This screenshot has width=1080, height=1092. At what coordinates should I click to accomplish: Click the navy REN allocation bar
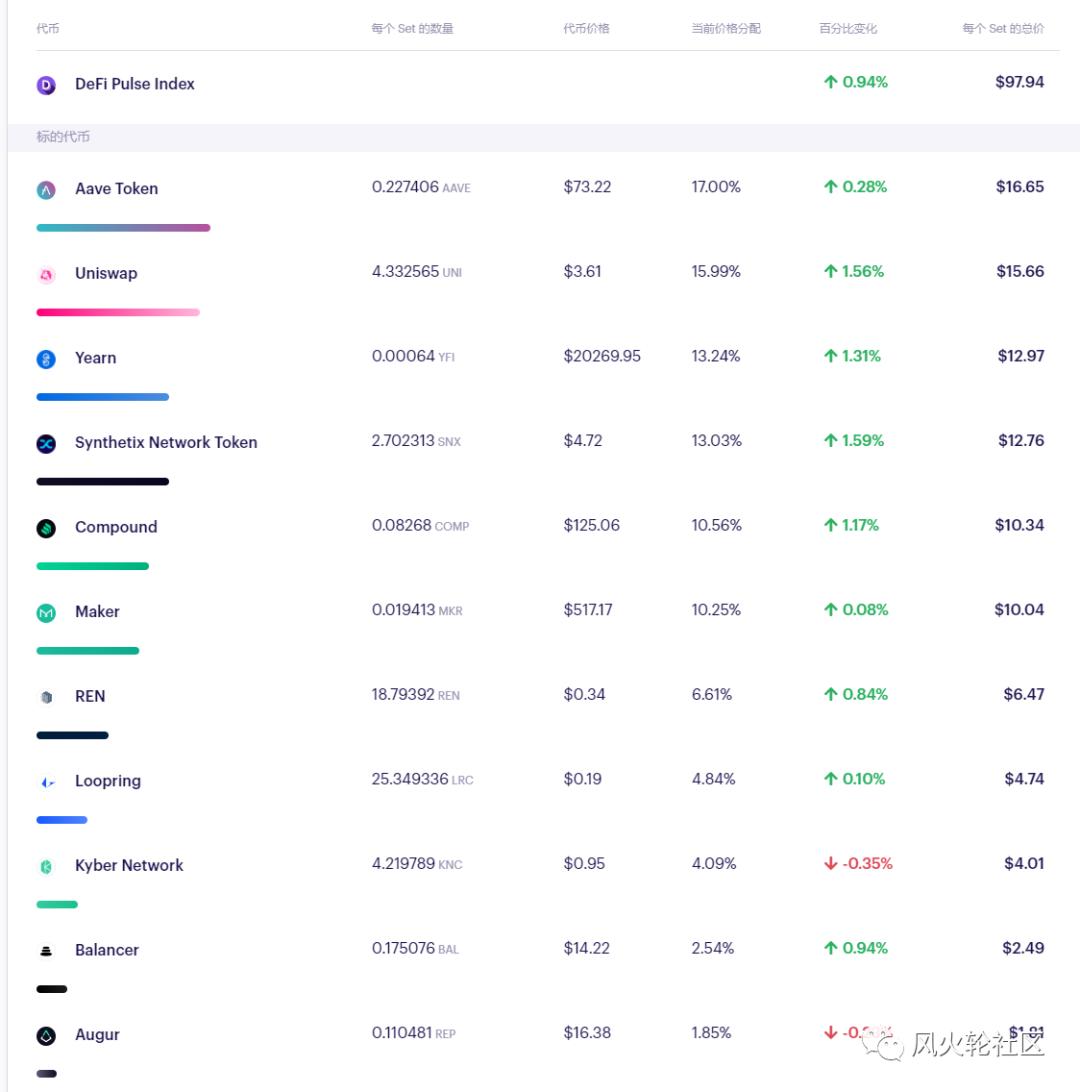[x=72, y=735]
